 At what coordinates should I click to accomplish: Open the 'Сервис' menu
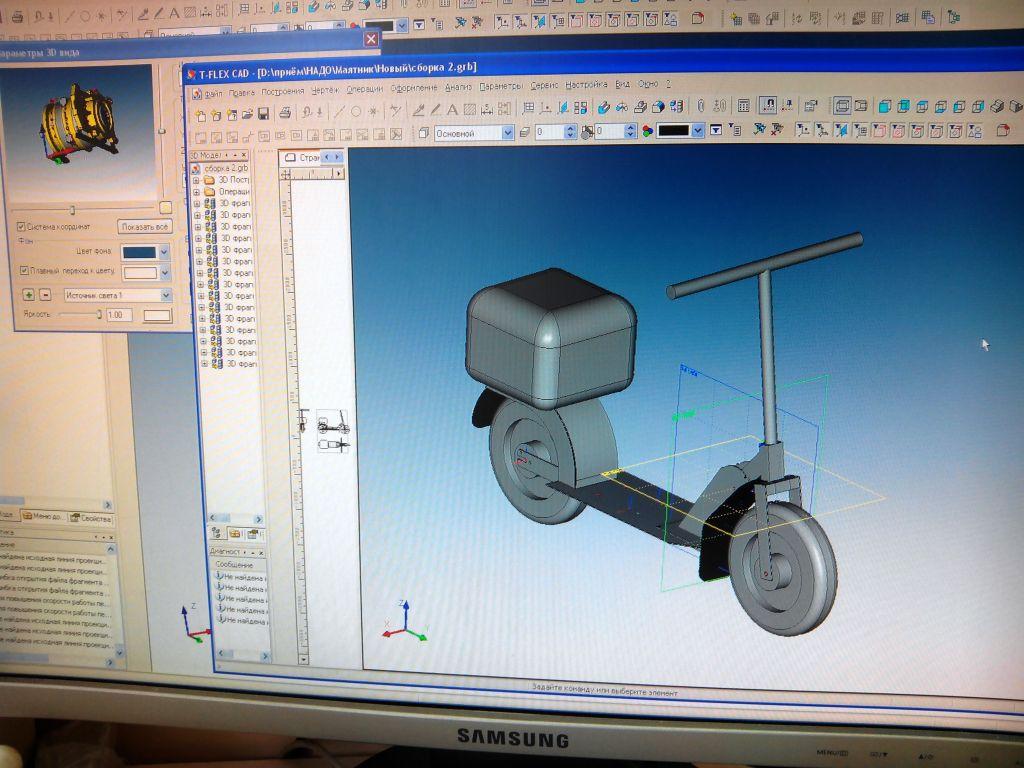544,85
